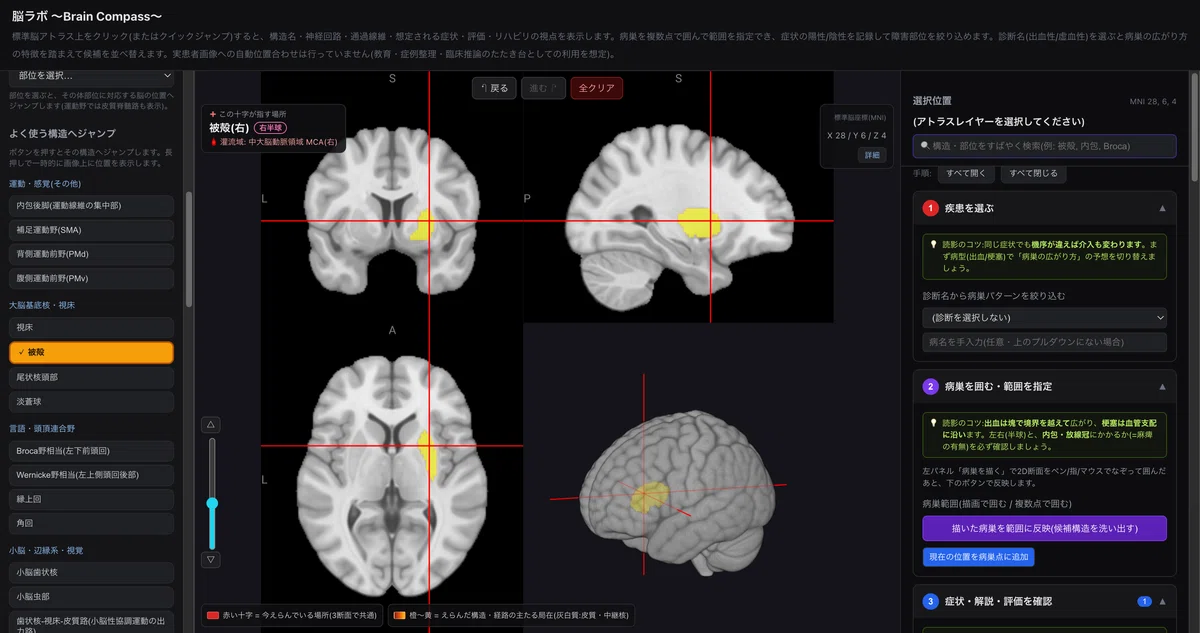The width and height of the screenshot is (1200, 633).
Task: Click the purple step 2 number badge
Action: pyautogui.click(x=930, y=386)
